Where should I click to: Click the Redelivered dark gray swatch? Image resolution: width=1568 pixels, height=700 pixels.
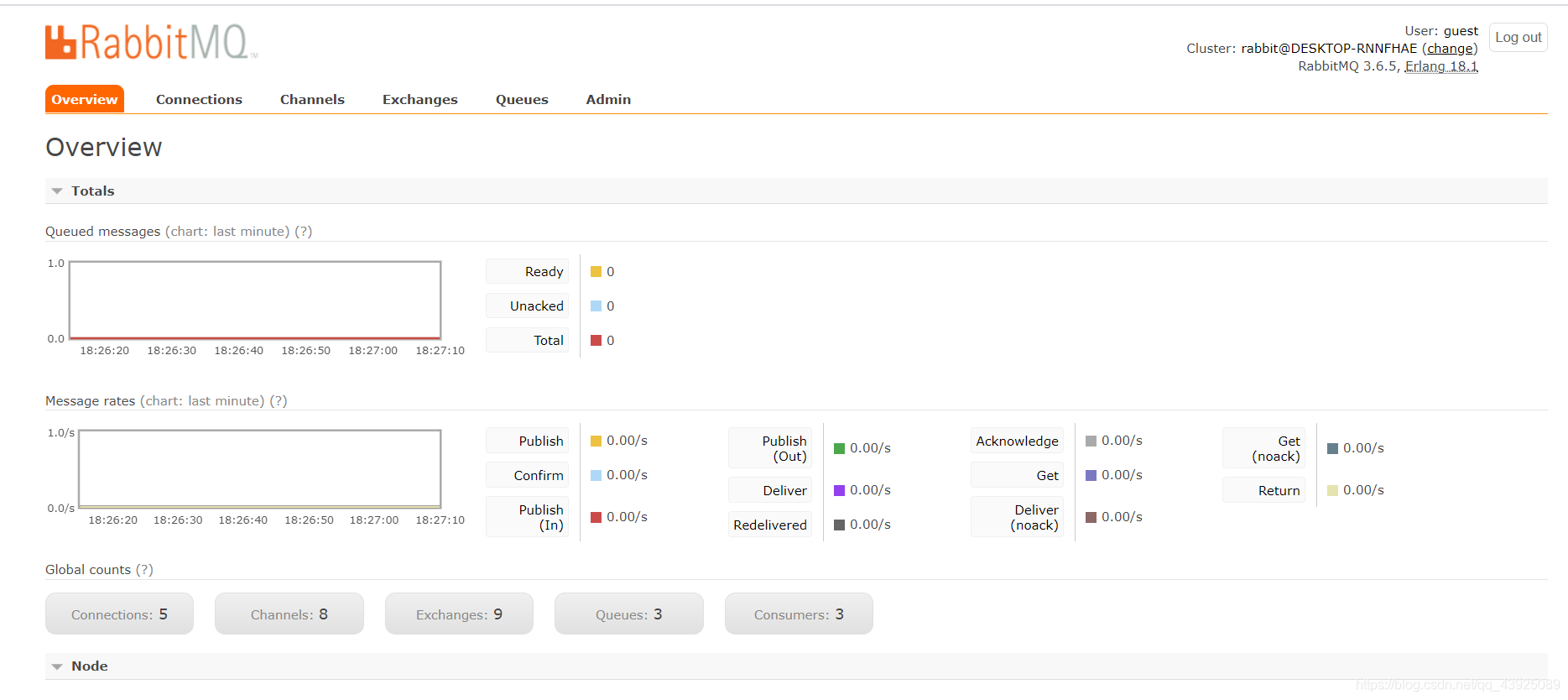pyautogui.click(x=839, y=525)
